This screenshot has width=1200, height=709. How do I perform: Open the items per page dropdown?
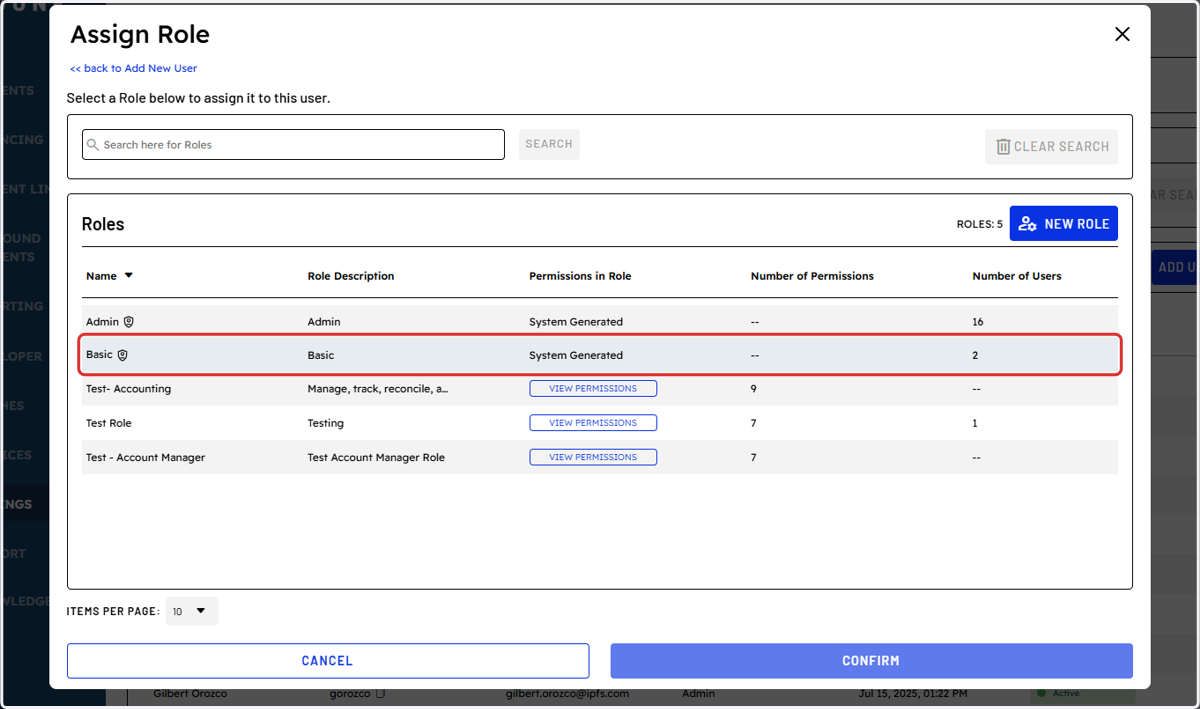point(192,611)
